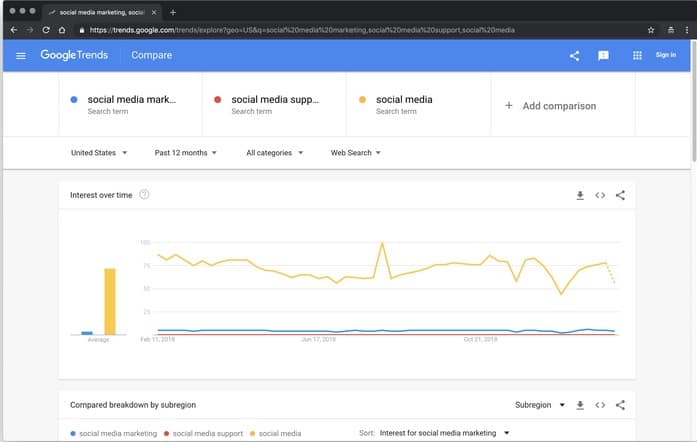The height and width of the screenshot is (443, 697).
Task: Download the subregion breakdown CSV
Action: [x=580, y=405]
